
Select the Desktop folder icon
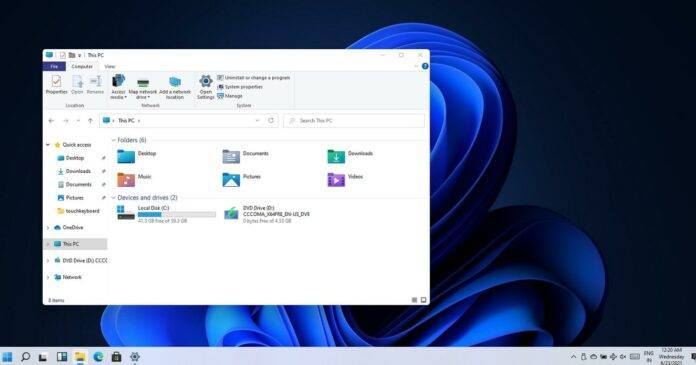tap(126, 157)
